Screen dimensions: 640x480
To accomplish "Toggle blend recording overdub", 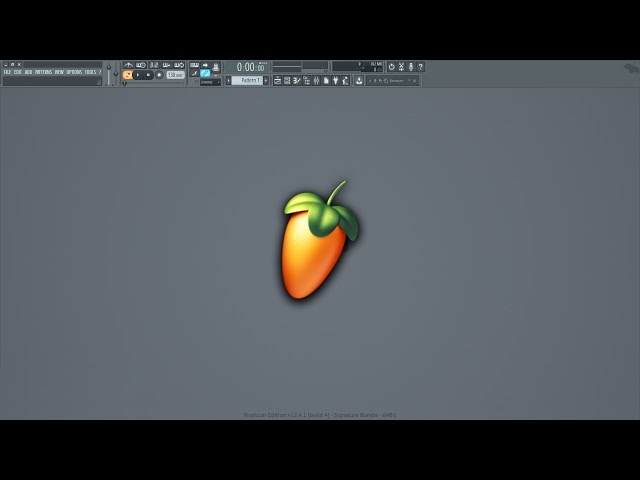I will (166, 65).
